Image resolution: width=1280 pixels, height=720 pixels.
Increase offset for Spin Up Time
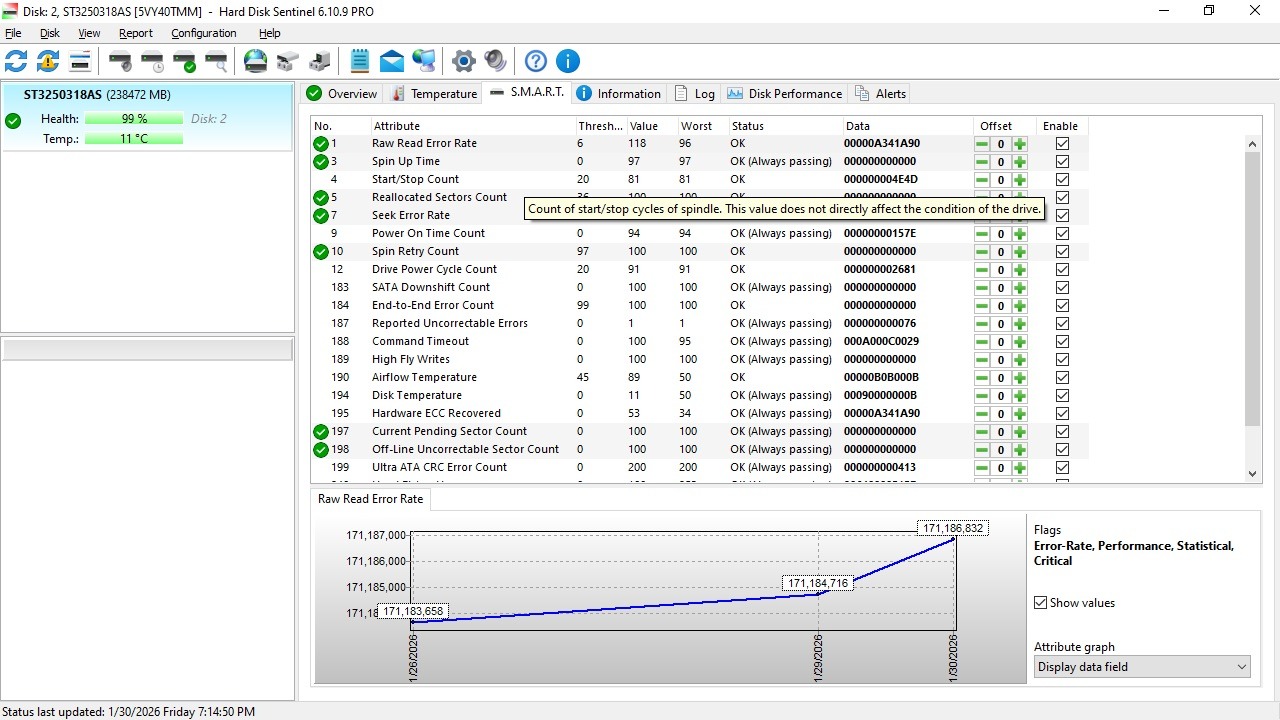pyautogui.click(x=1019, y=162)
